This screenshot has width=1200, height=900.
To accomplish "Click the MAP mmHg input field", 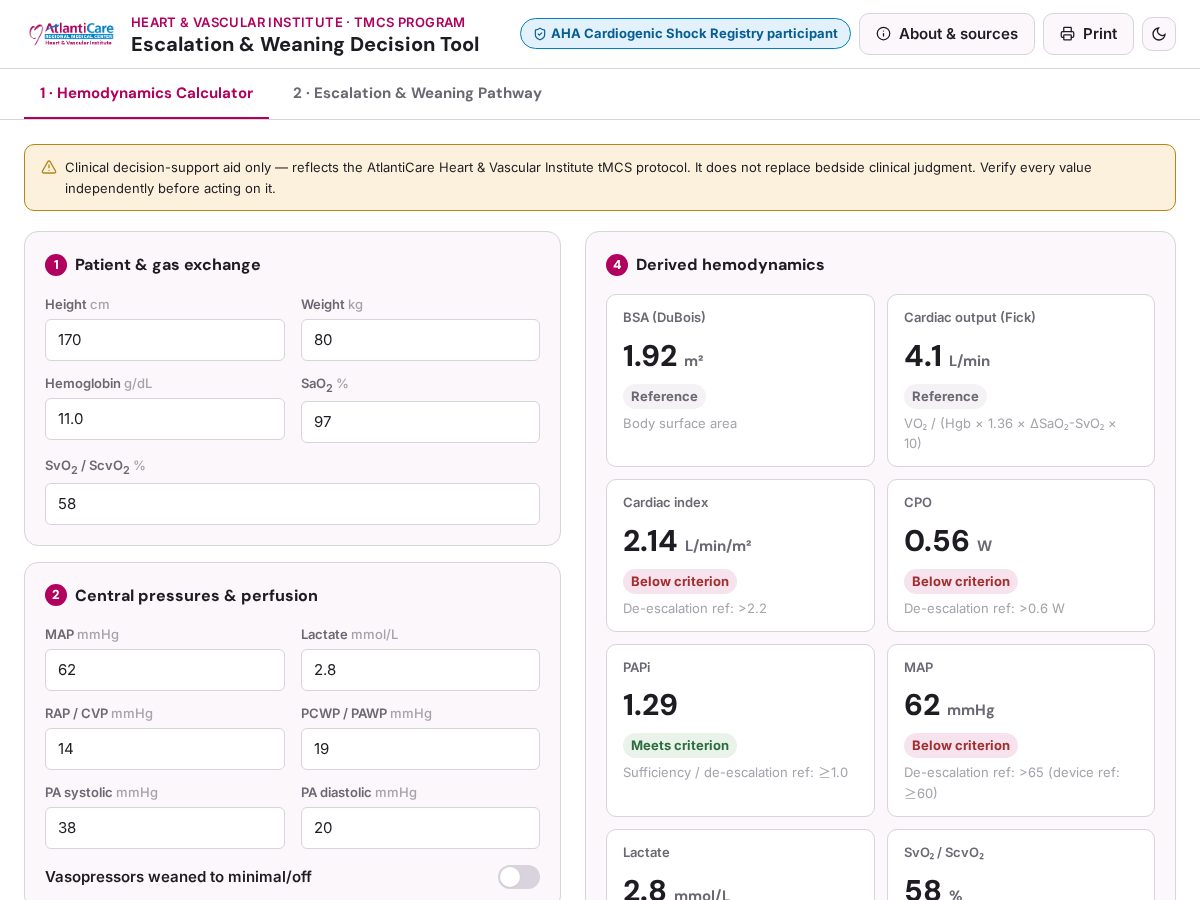I will tap(165, 670).
